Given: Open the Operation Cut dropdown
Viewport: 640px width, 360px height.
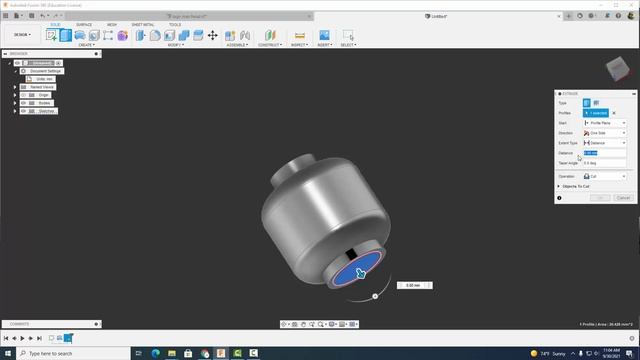Looking at the screenshot, I should [x=604, y=176].
